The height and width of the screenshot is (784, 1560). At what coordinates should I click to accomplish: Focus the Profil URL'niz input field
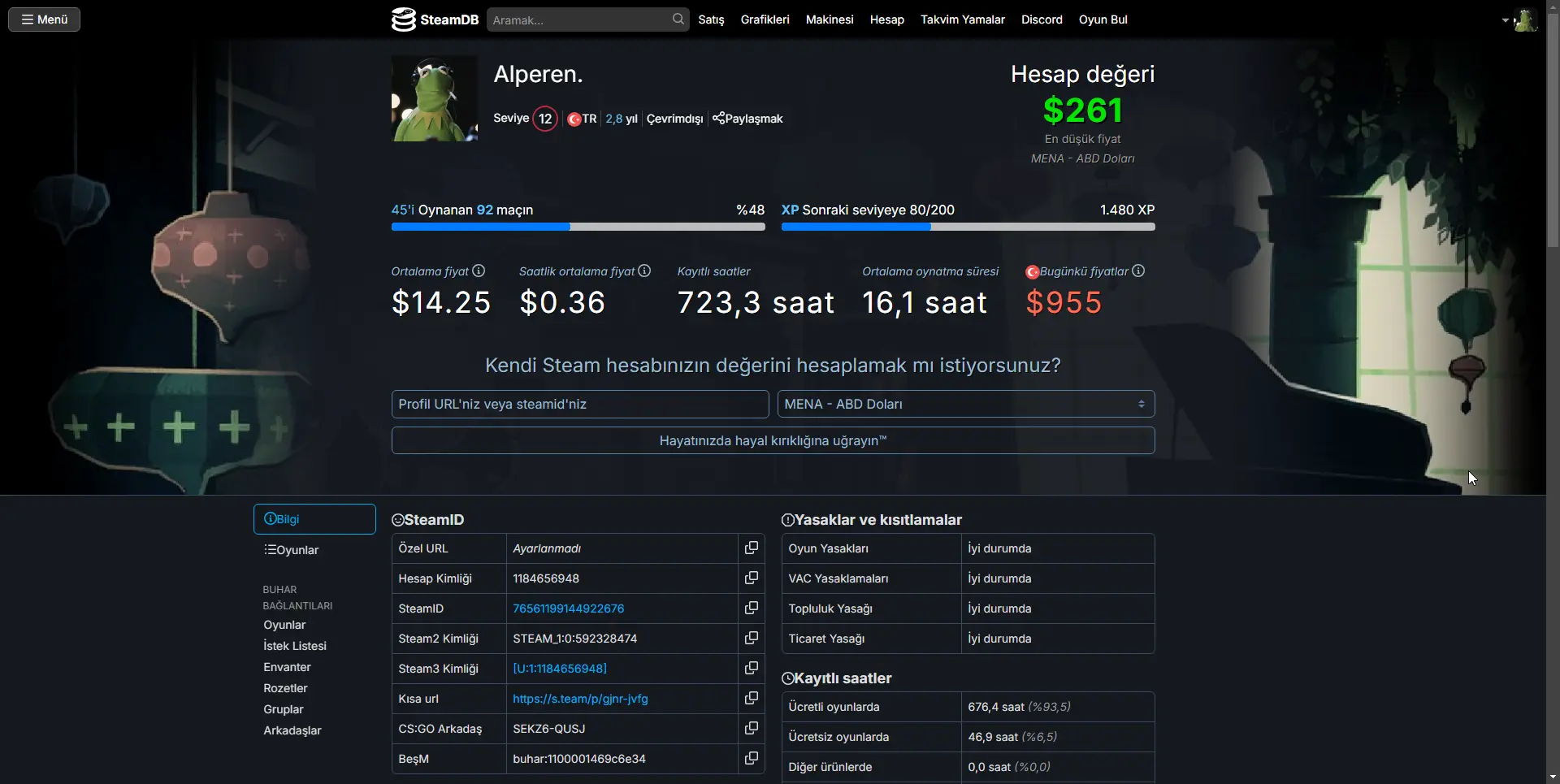point(580,404)
